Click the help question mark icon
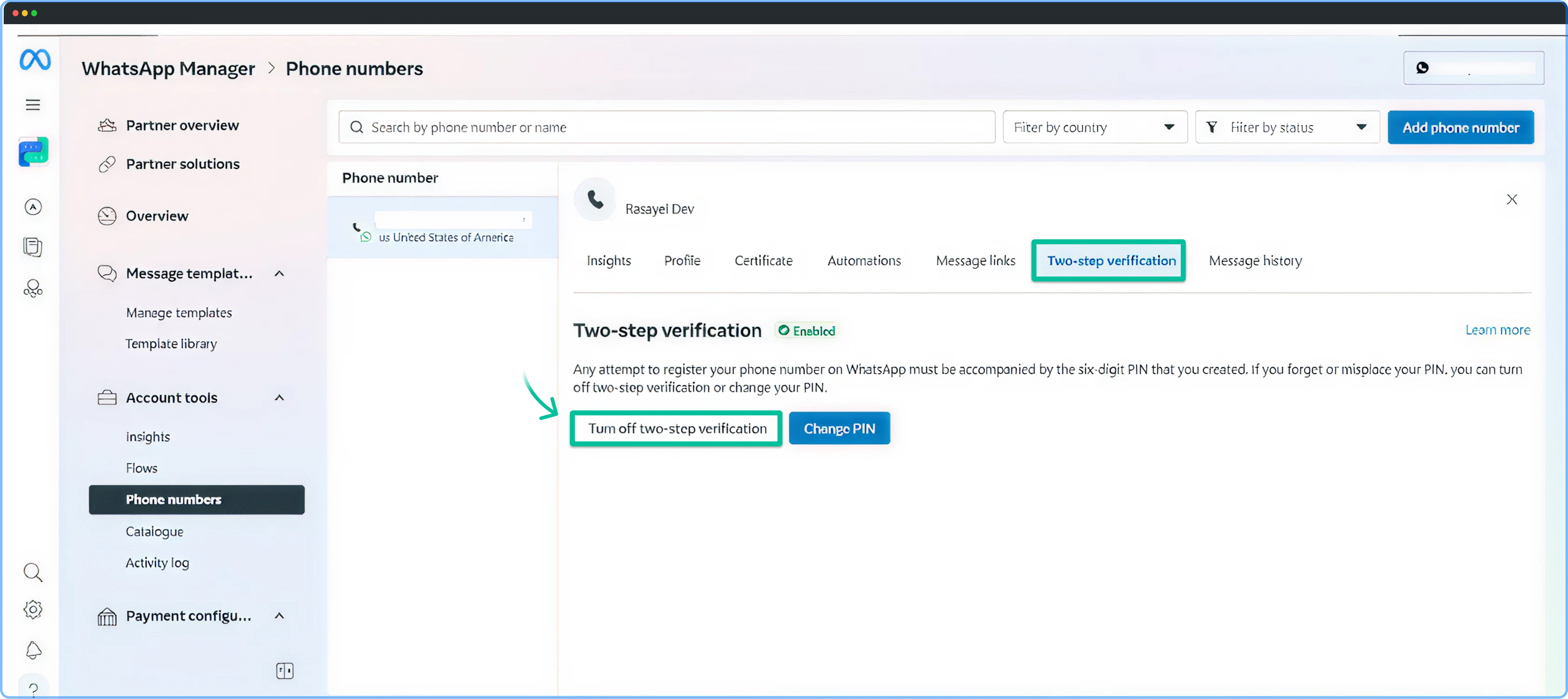Image resolution: width=1568 pixels, height=699 pixels. click(33, 688)
